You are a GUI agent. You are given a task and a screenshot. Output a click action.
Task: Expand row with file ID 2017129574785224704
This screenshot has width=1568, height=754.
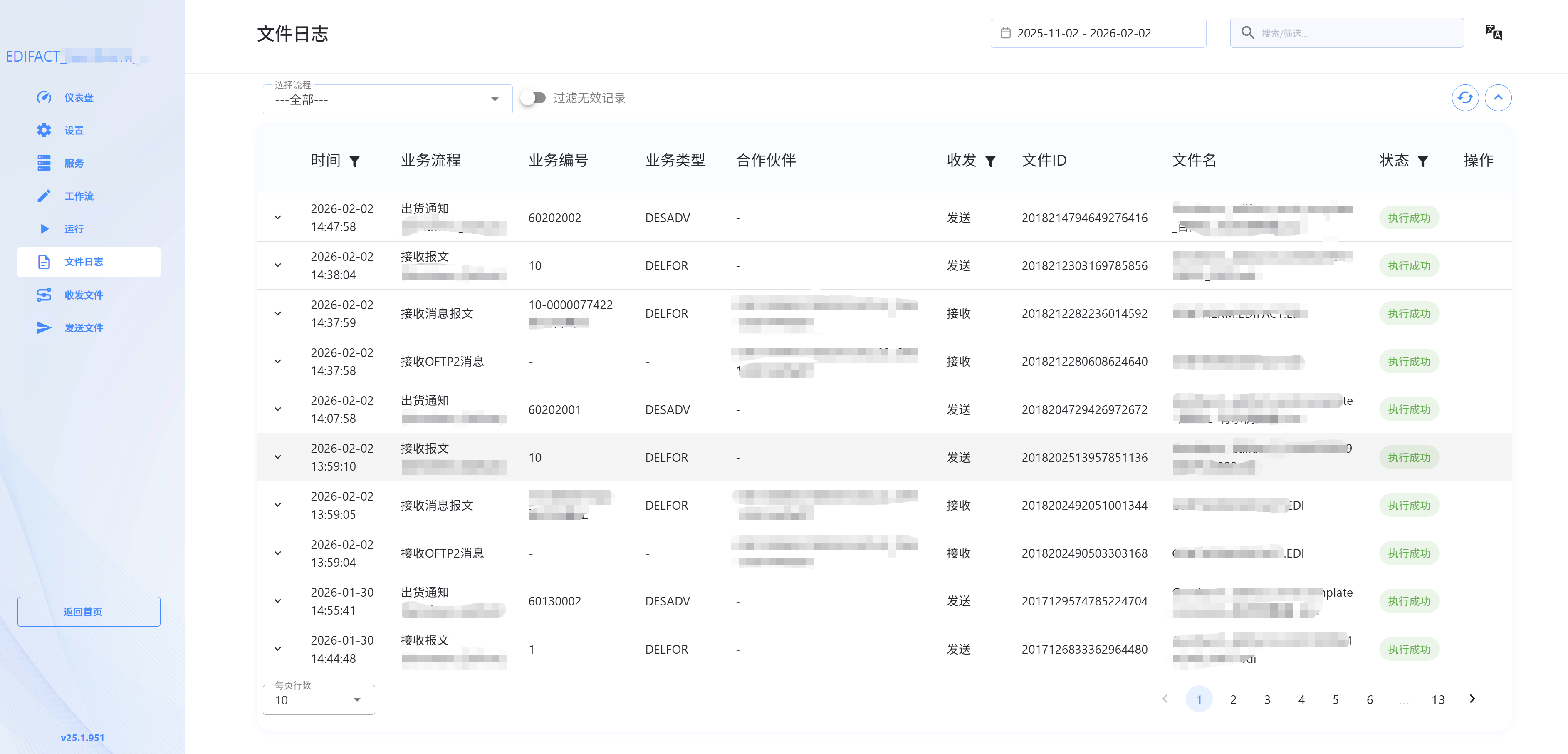pyautogui.click(x=277, y=601)
